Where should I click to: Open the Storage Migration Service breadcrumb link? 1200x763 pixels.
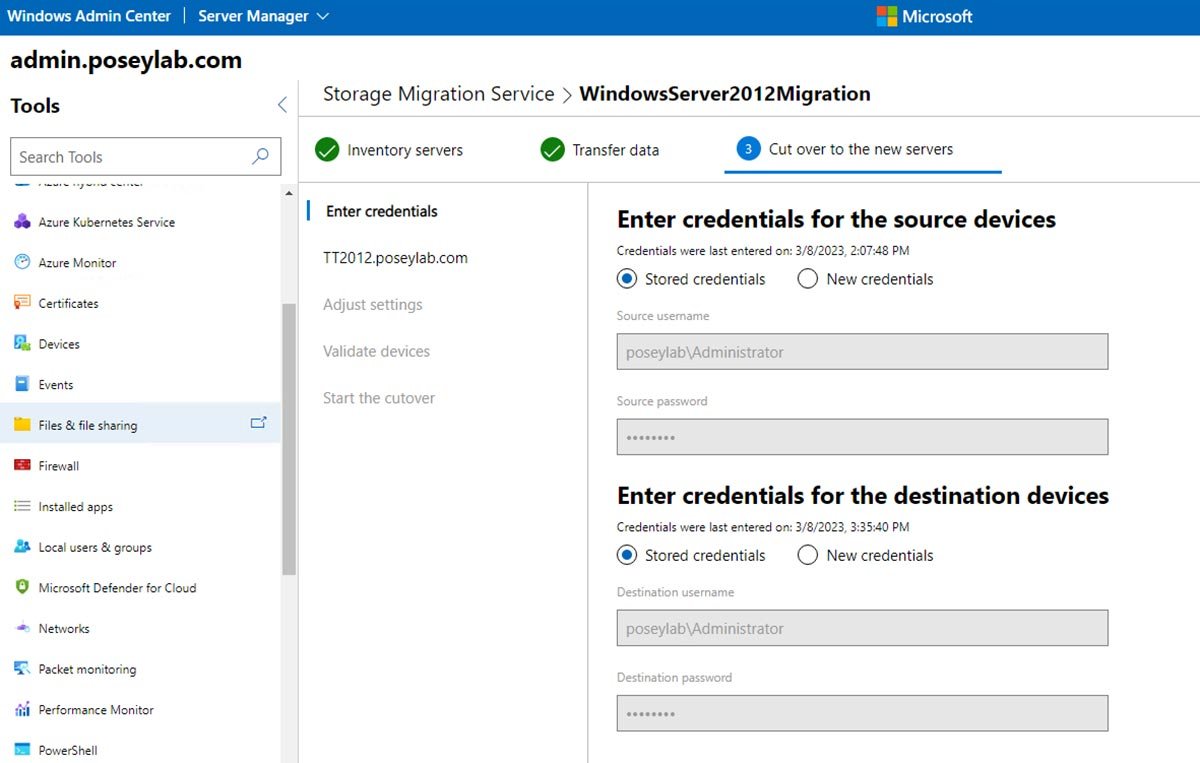click(x=438, y=94)
